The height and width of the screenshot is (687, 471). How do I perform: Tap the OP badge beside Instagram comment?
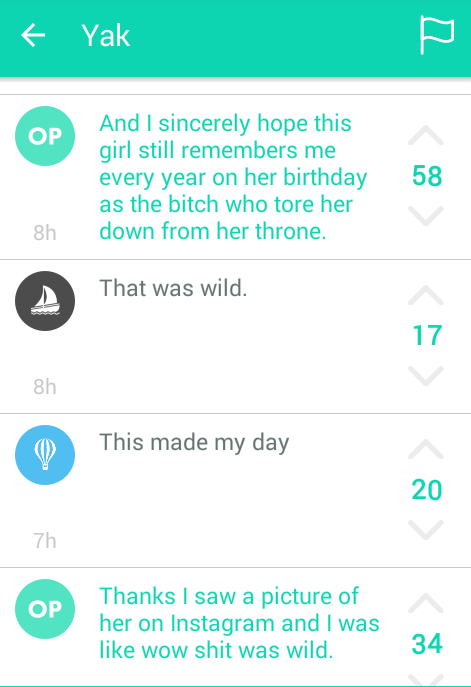45,609
